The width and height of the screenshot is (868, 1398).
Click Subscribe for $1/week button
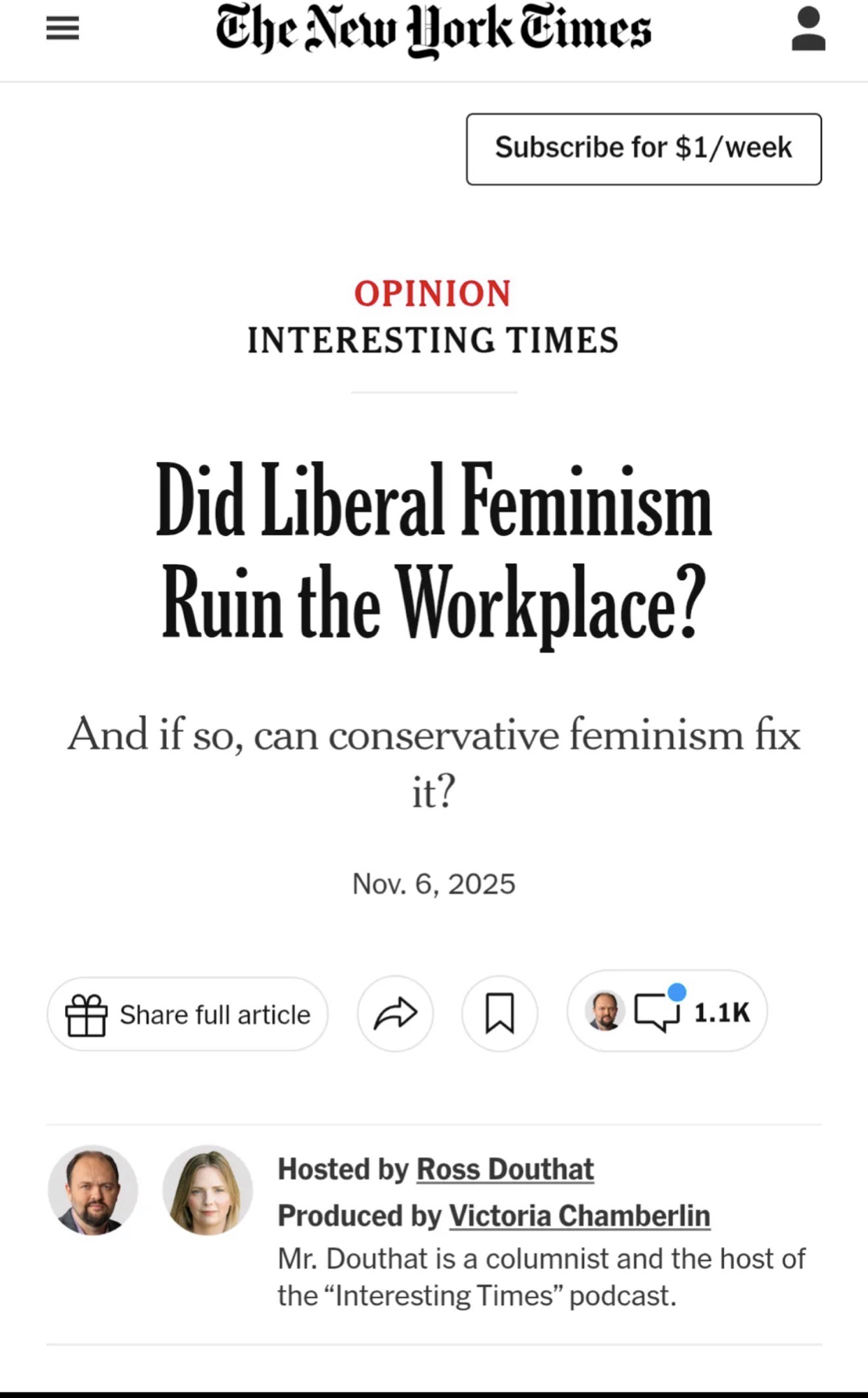tap(644, 149)
